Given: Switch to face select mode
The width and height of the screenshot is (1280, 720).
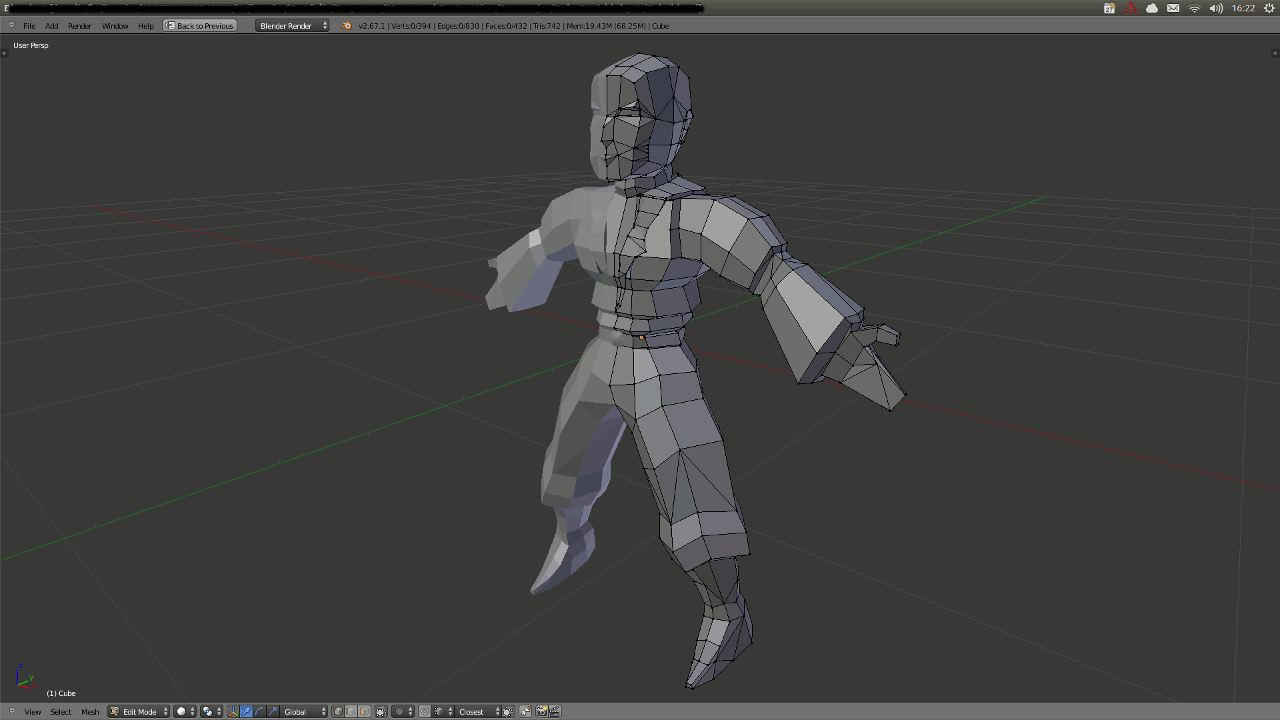Looking at the screenshot, I should (364, 712).
